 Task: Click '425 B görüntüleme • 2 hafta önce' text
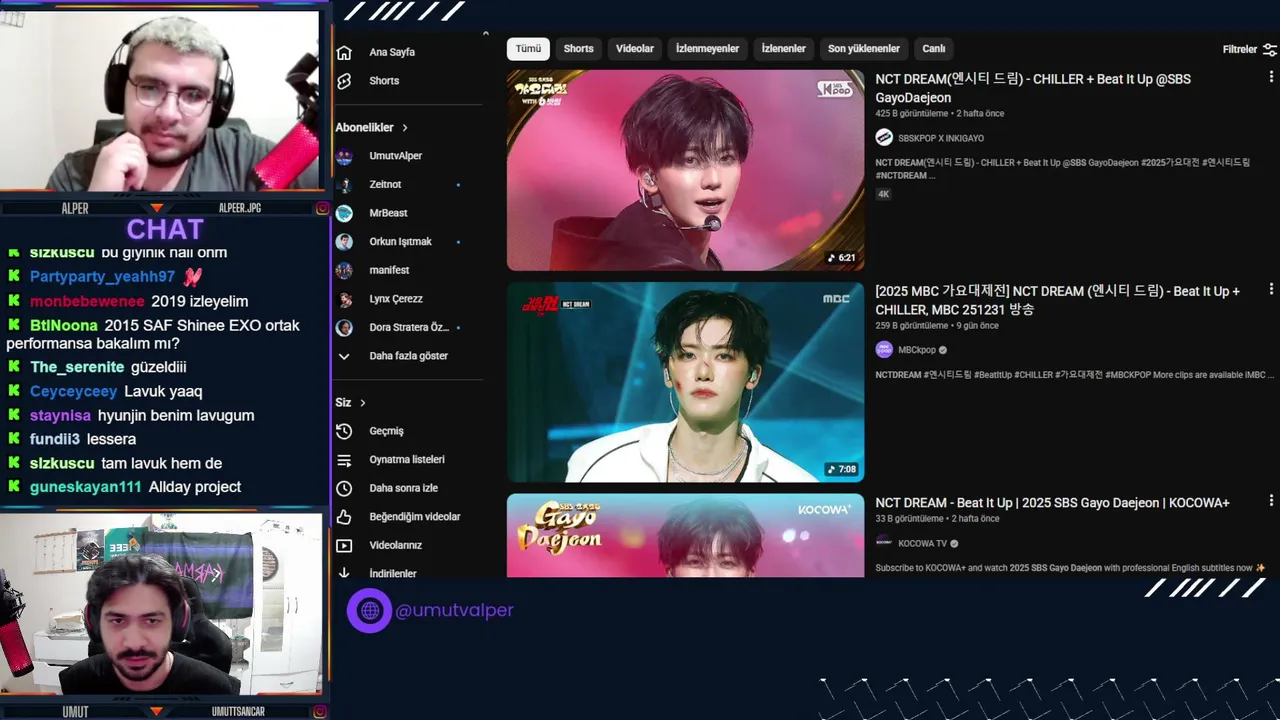(940, 114)
